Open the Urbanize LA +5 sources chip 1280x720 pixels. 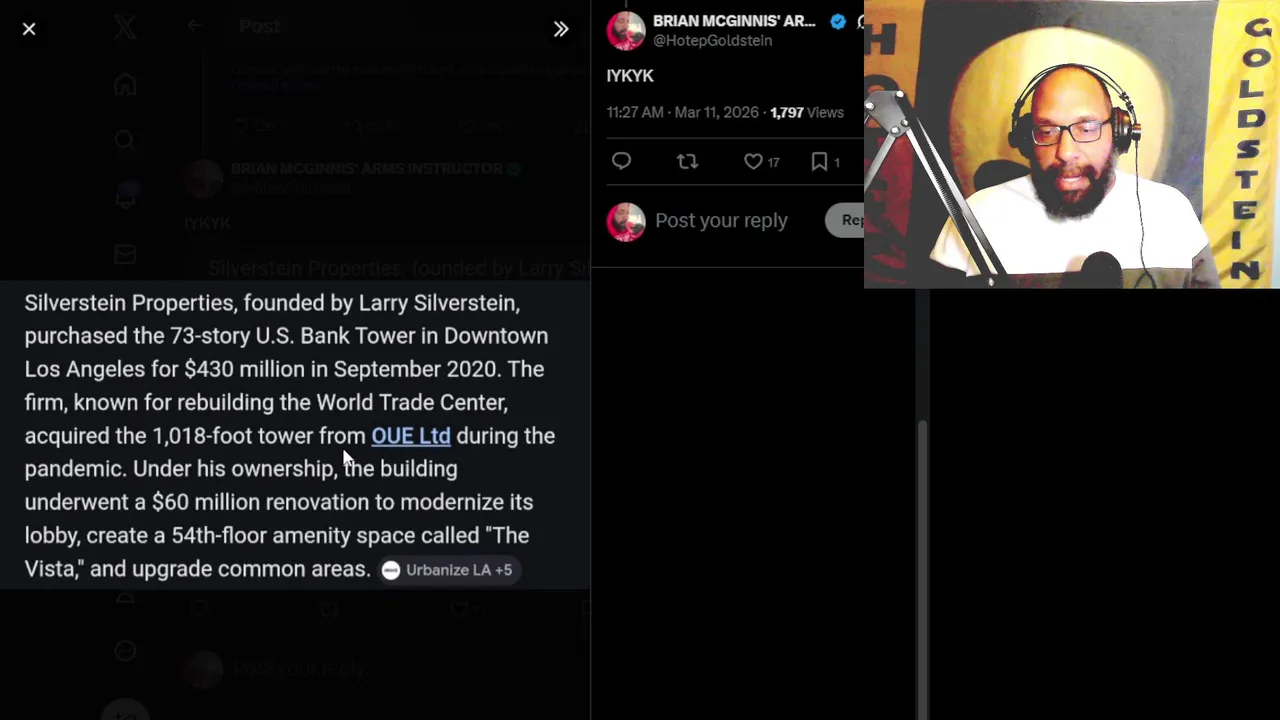447,570
